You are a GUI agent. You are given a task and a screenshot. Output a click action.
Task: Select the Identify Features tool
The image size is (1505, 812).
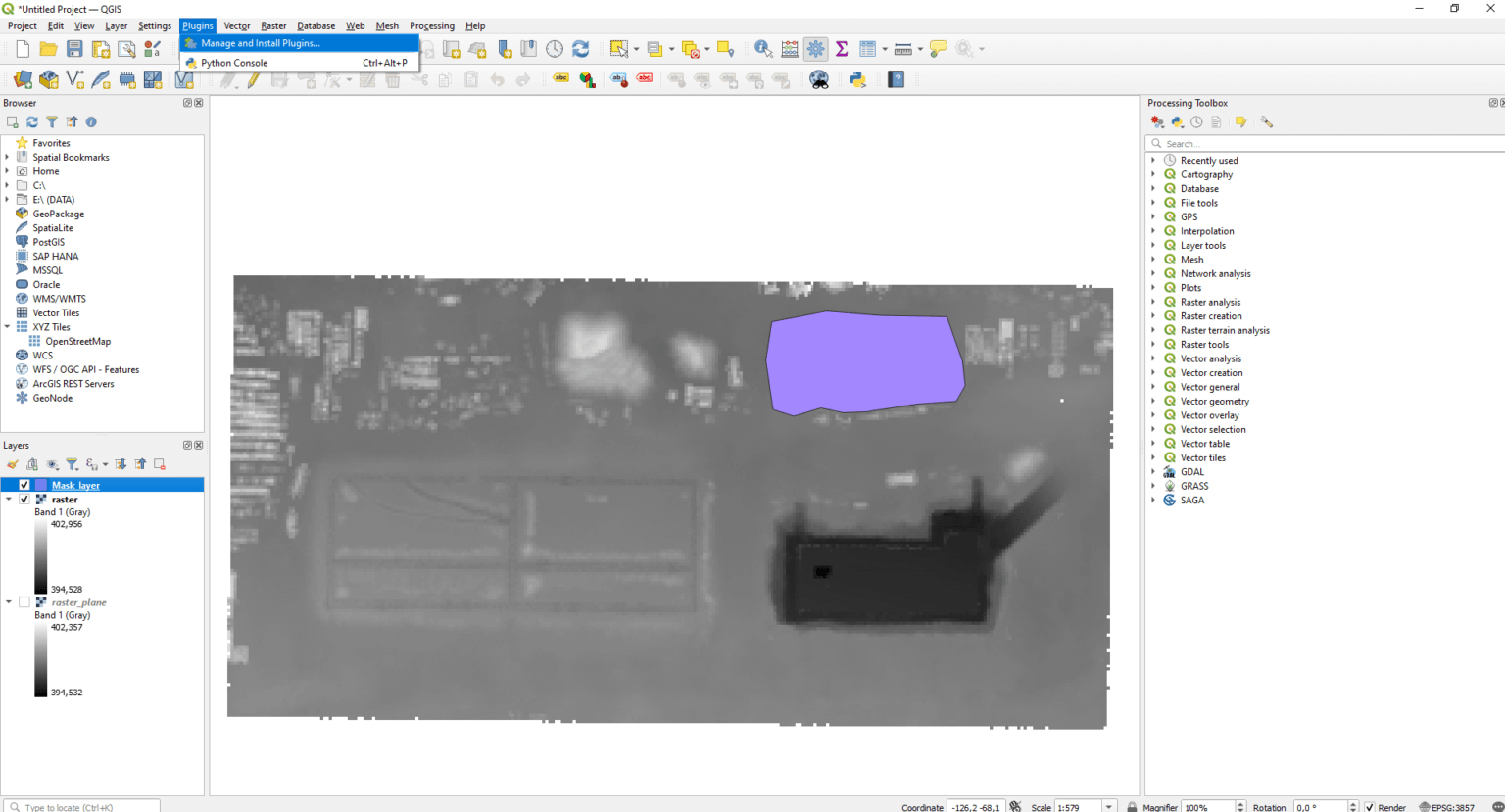pyautogui.click(x=762, y=49)
